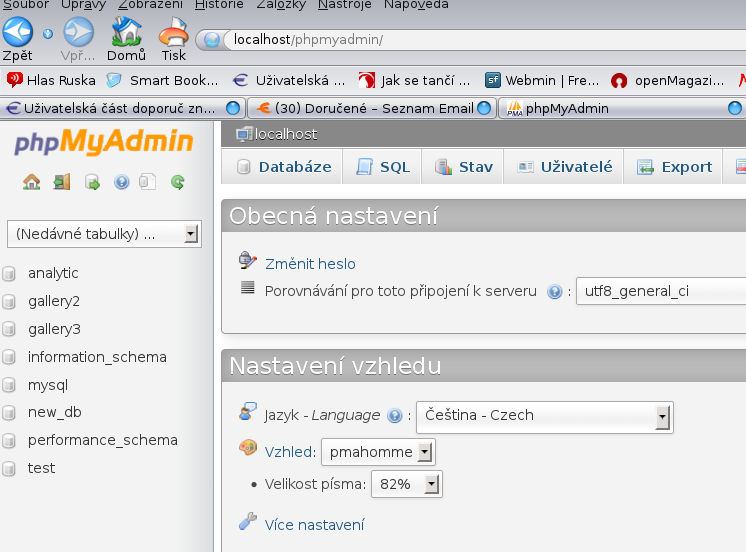Image resolution: width=746 pixels, height=552 pixels.
Task: Close the Seznam Email tab button
Action: pyautogui.click(x=484, y=108)
